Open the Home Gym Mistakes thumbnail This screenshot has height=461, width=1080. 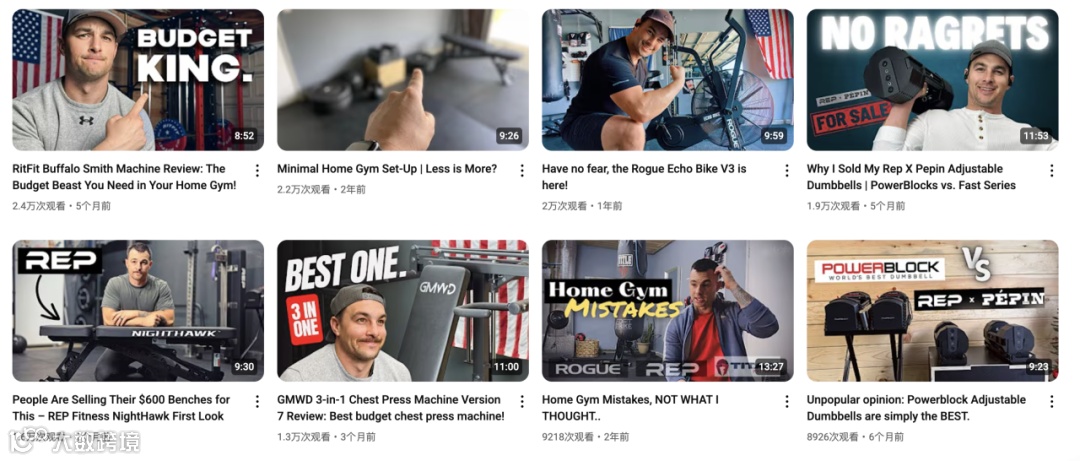667,310
